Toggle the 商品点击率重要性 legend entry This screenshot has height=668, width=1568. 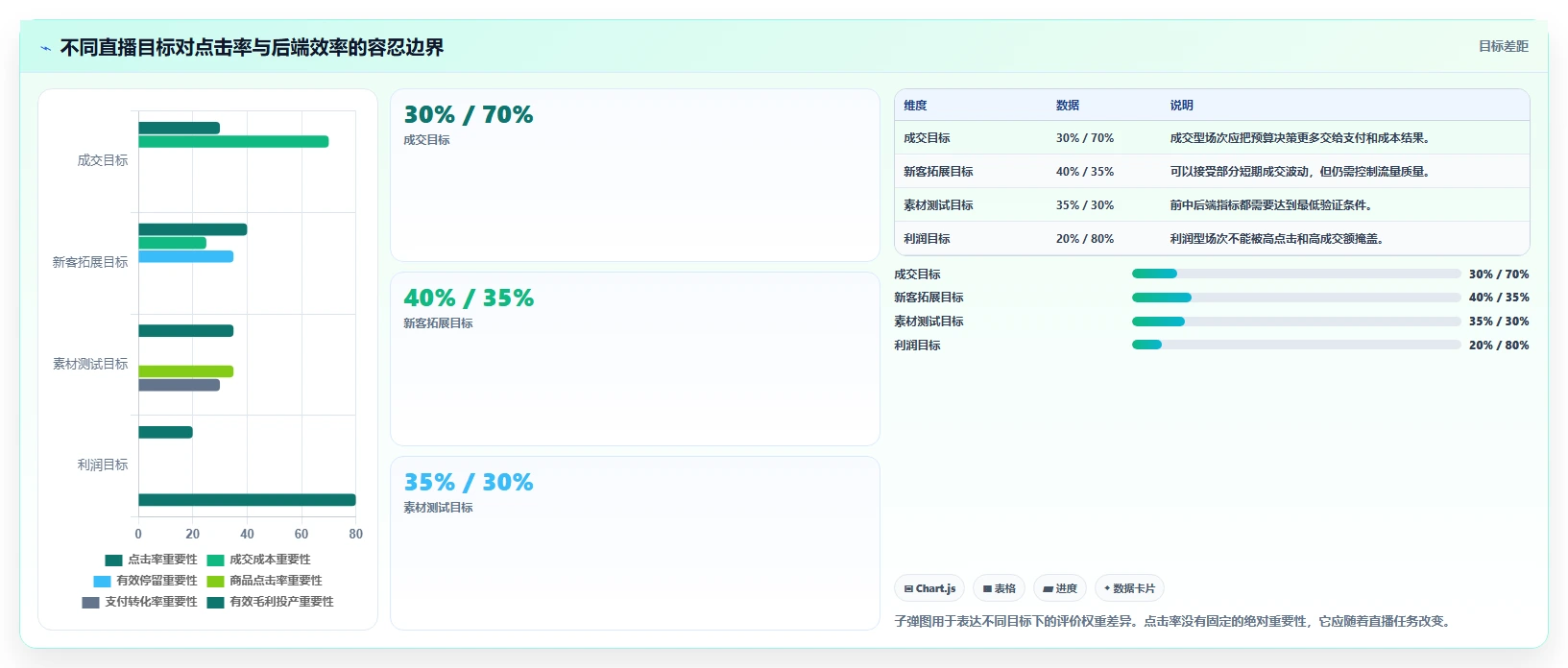[264, 581]
